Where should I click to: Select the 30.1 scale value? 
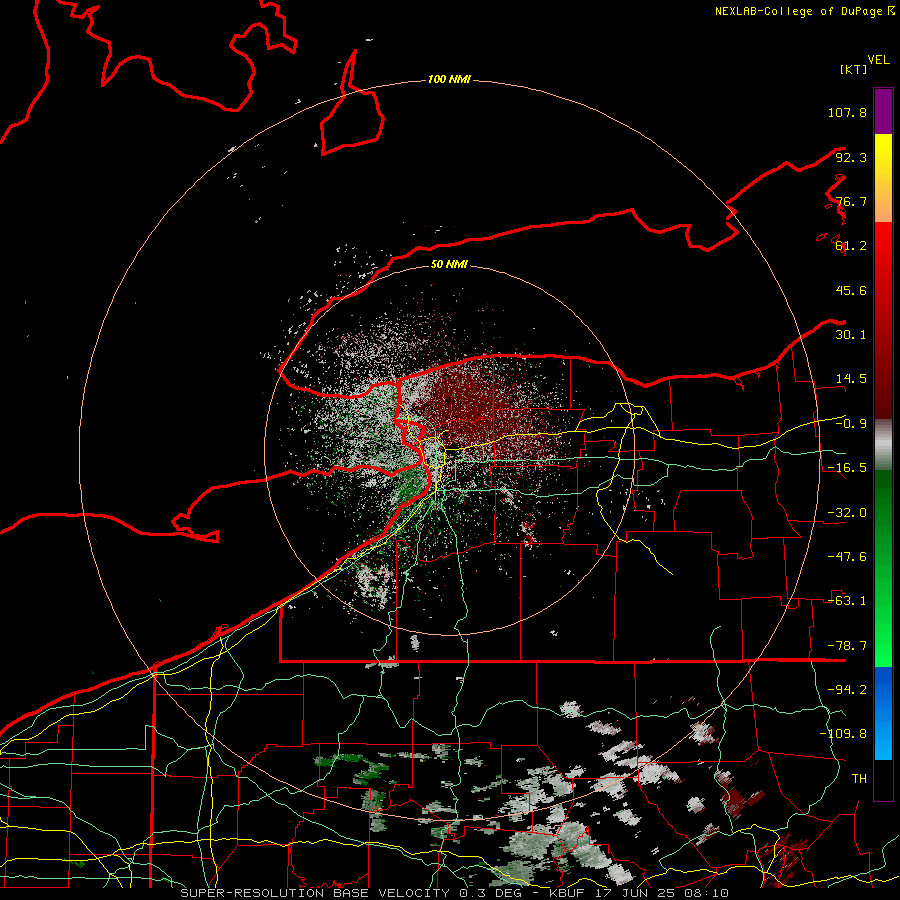coord(851,335)
